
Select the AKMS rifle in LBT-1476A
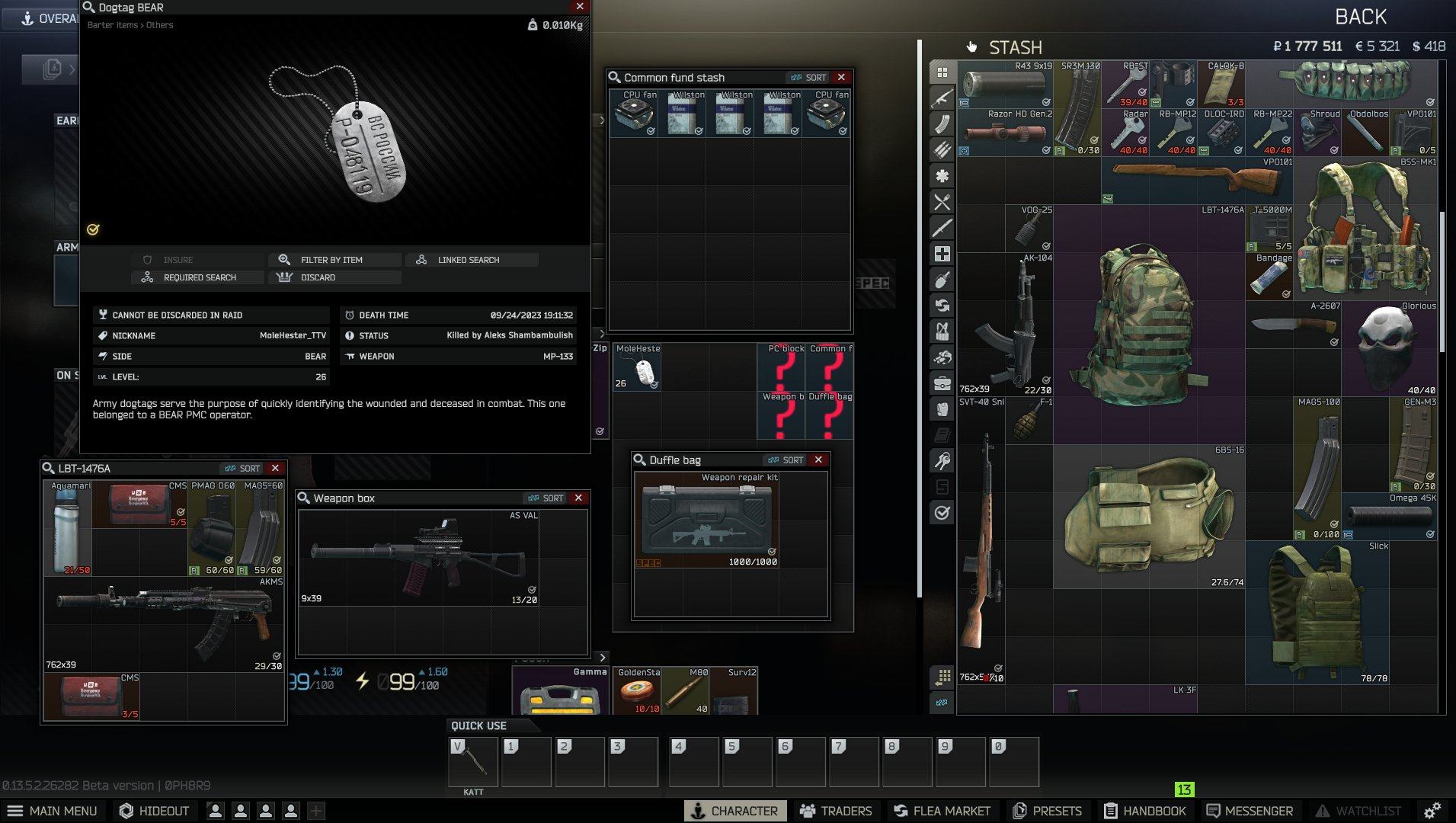click(x=164, y=624)
